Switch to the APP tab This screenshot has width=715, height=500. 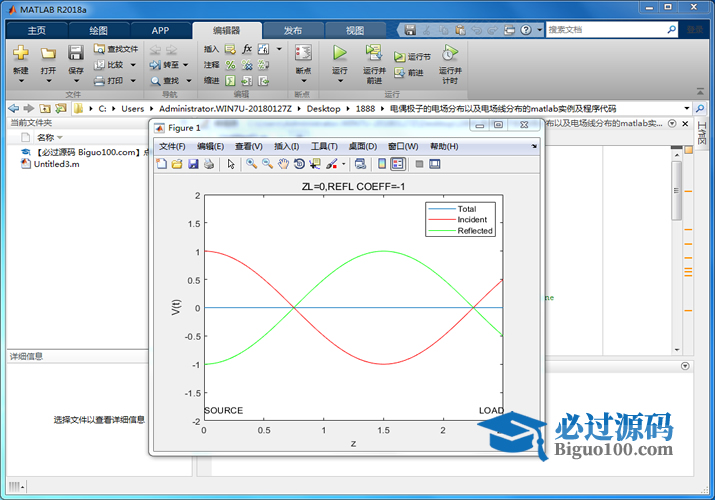[161, 31]
